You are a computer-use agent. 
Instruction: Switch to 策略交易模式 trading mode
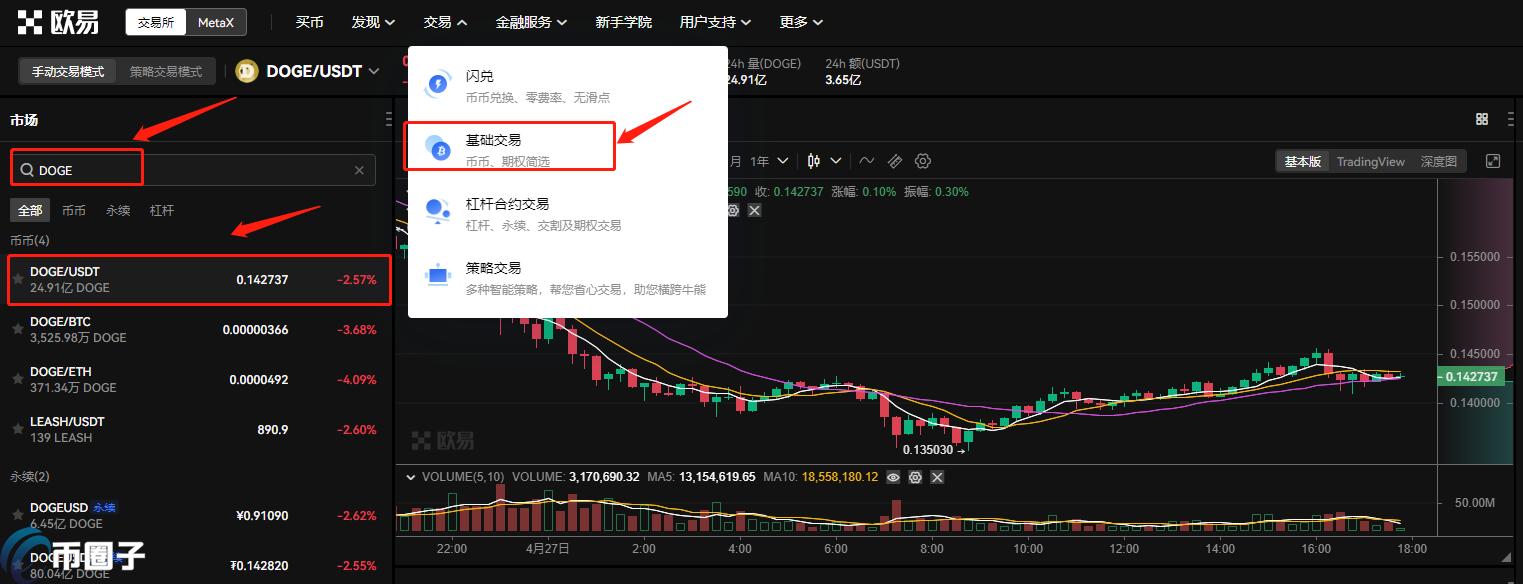(x=166, y=72)
